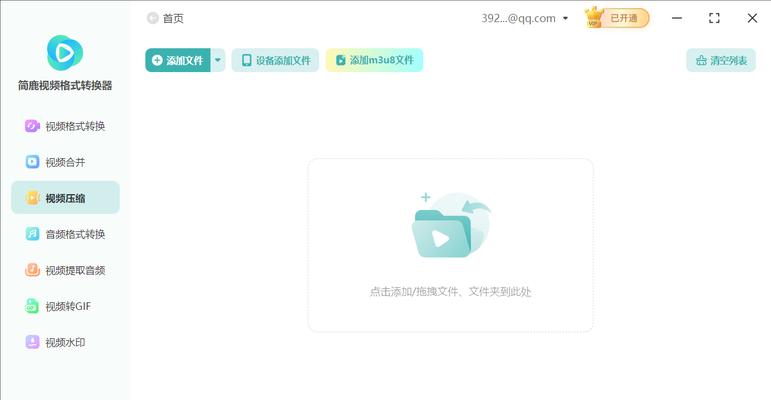Click the 视频合并 blue icon

click(32, 162)
